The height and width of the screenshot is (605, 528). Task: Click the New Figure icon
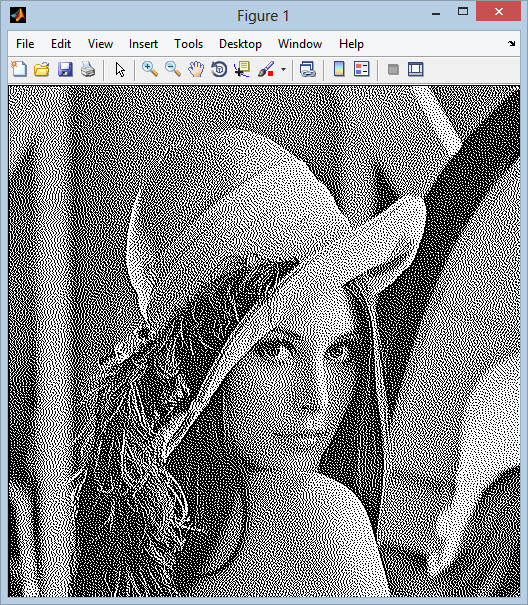coord(19,69)
